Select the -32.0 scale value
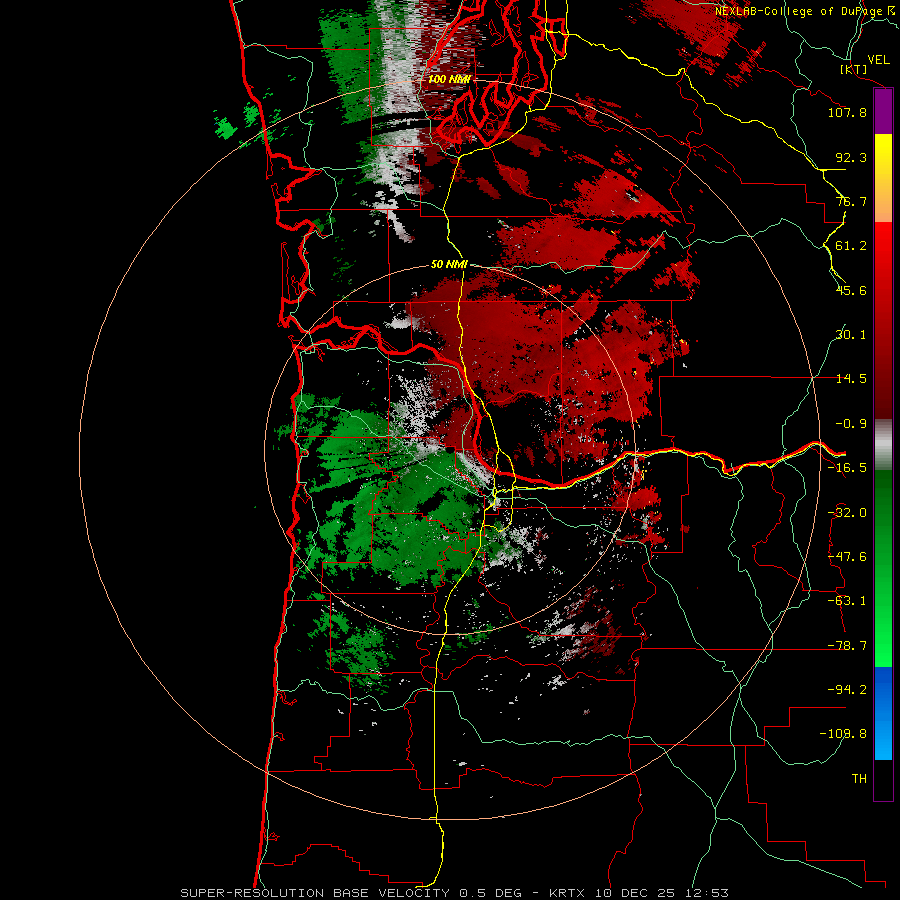The height and width of the screenshot is (900, 900). (847, 513)
